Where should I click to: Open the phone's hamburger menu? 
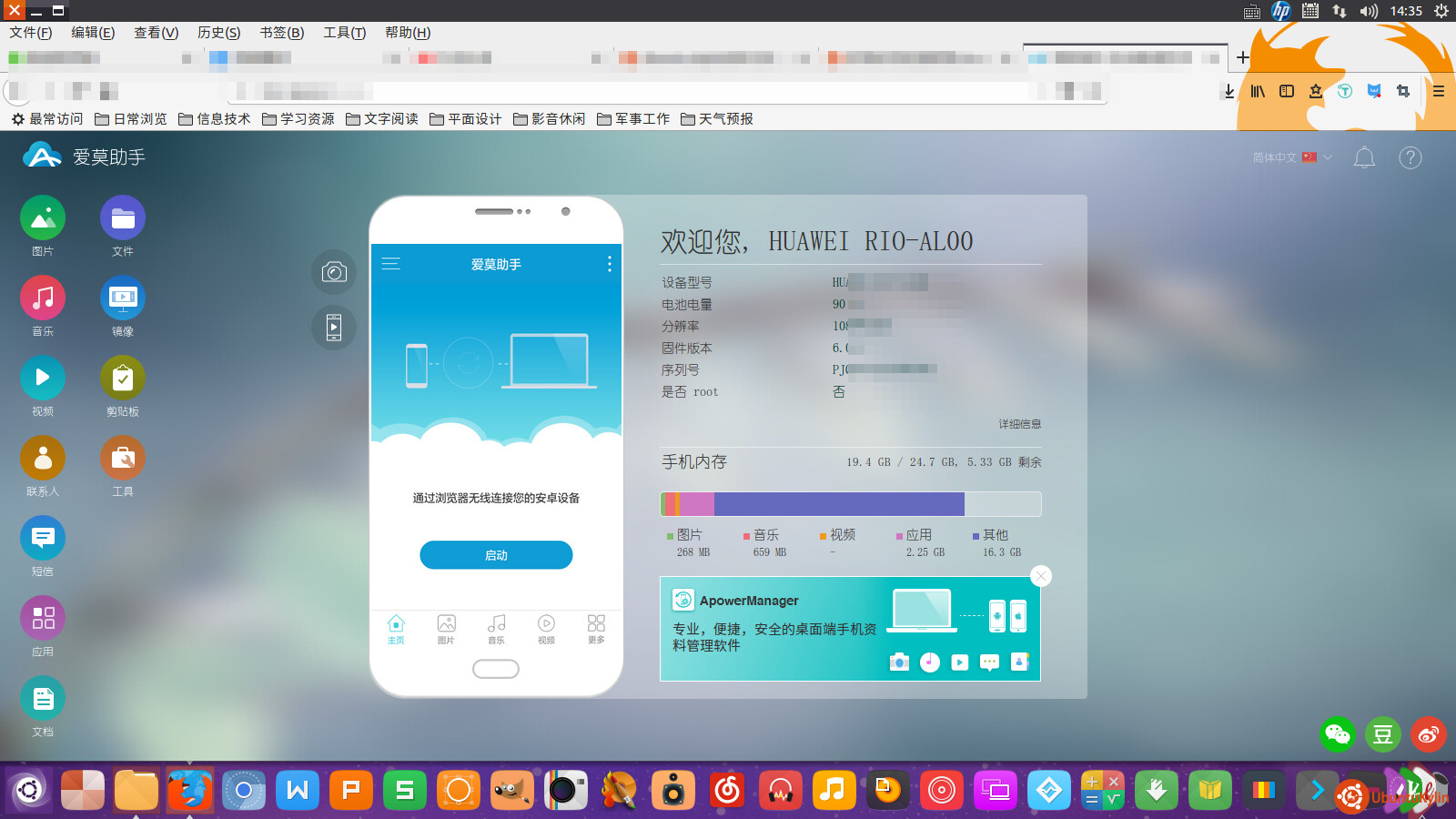click(x=391, y=264)
